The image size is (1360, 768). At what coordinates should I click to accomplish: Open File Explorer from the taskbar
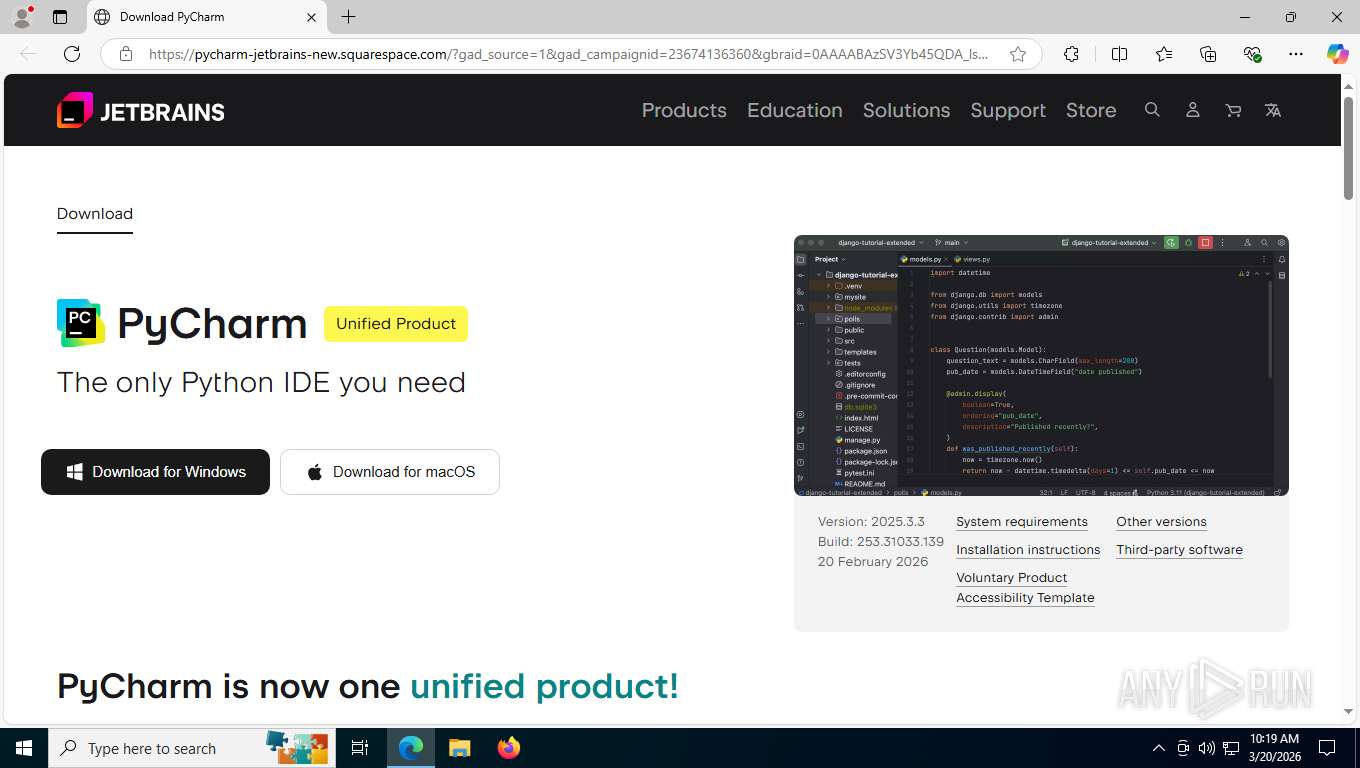[459, 748]
